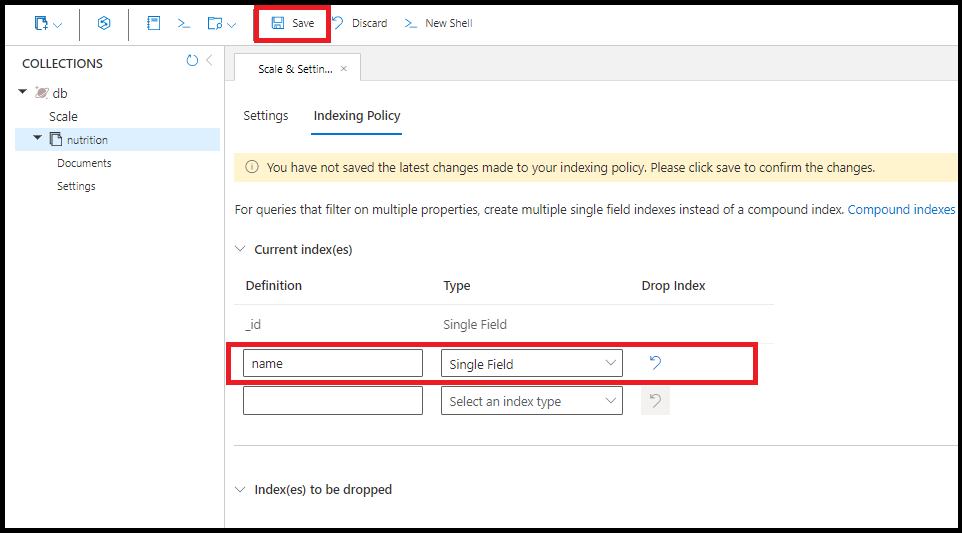Open the terminal shell icon in toolbar
962x533 pixels.
[183, 23]
